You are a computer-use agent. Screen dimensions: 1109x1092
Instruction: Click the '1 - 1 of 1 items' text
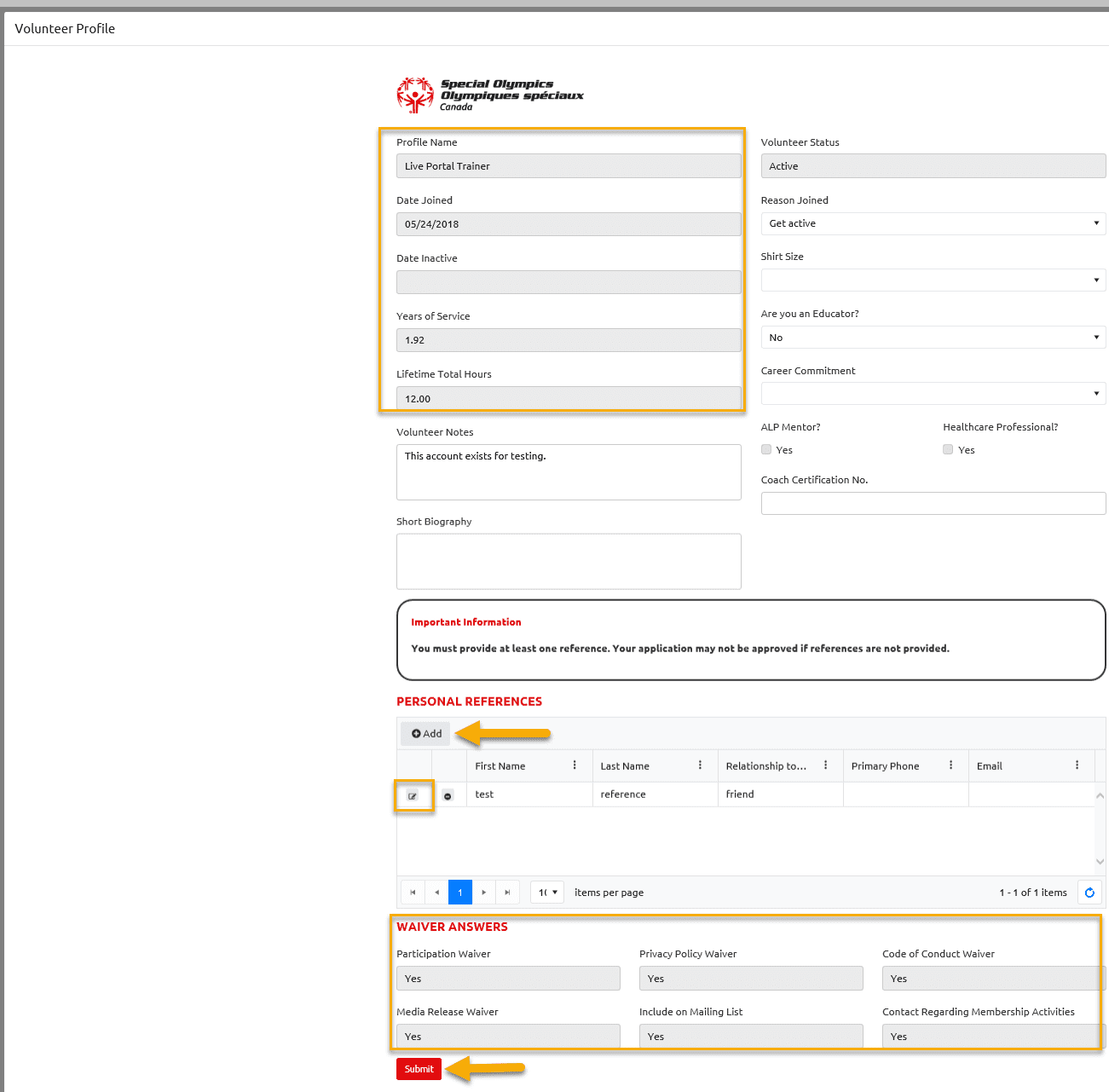pos(1033,893)
